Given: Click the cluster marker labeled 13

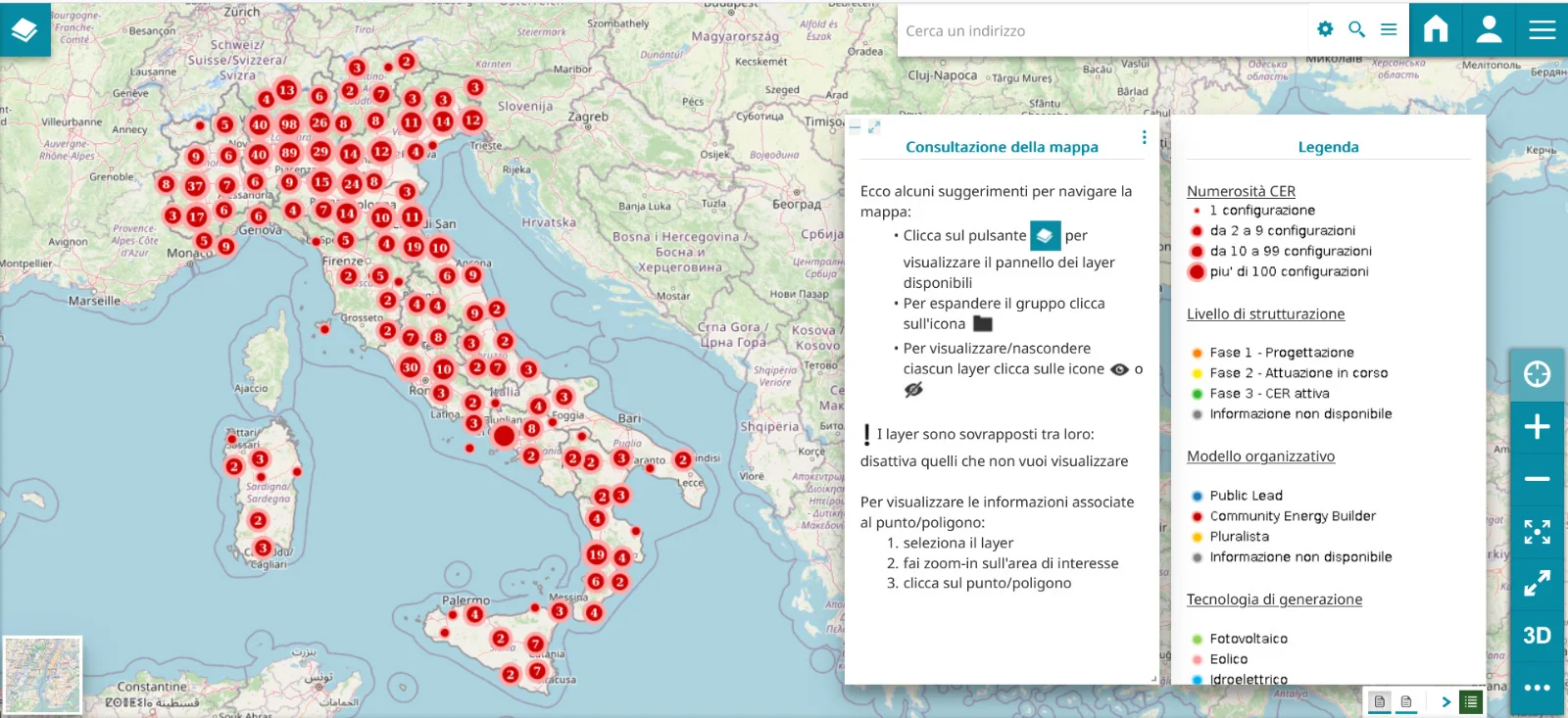Looking at the screenshot, I should (286, 90).
